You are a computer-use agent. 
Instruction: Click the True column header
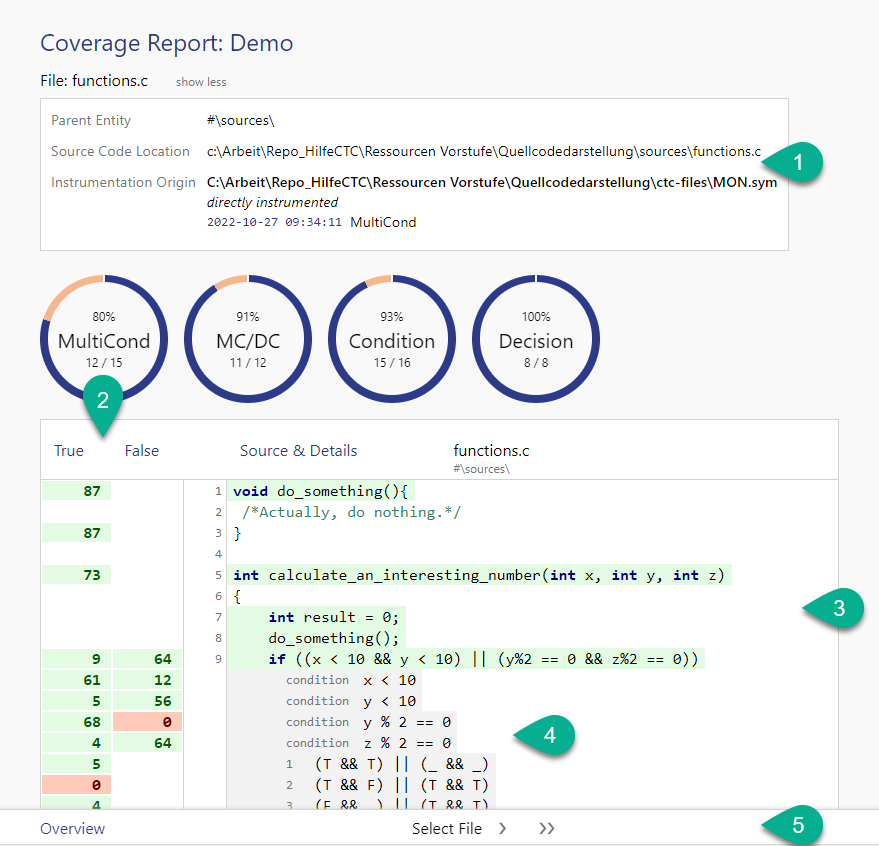click(69, 451)
